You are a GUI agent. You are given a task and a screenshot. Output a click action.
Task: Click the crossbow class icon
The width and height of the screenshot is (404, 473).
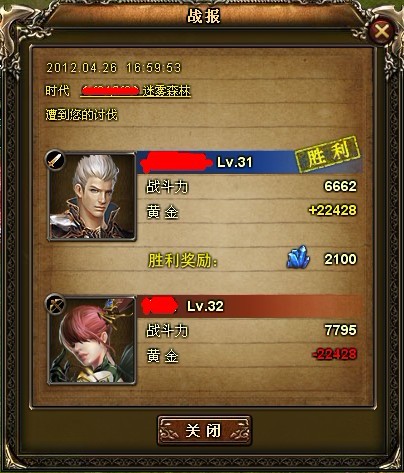click(55, 304)
